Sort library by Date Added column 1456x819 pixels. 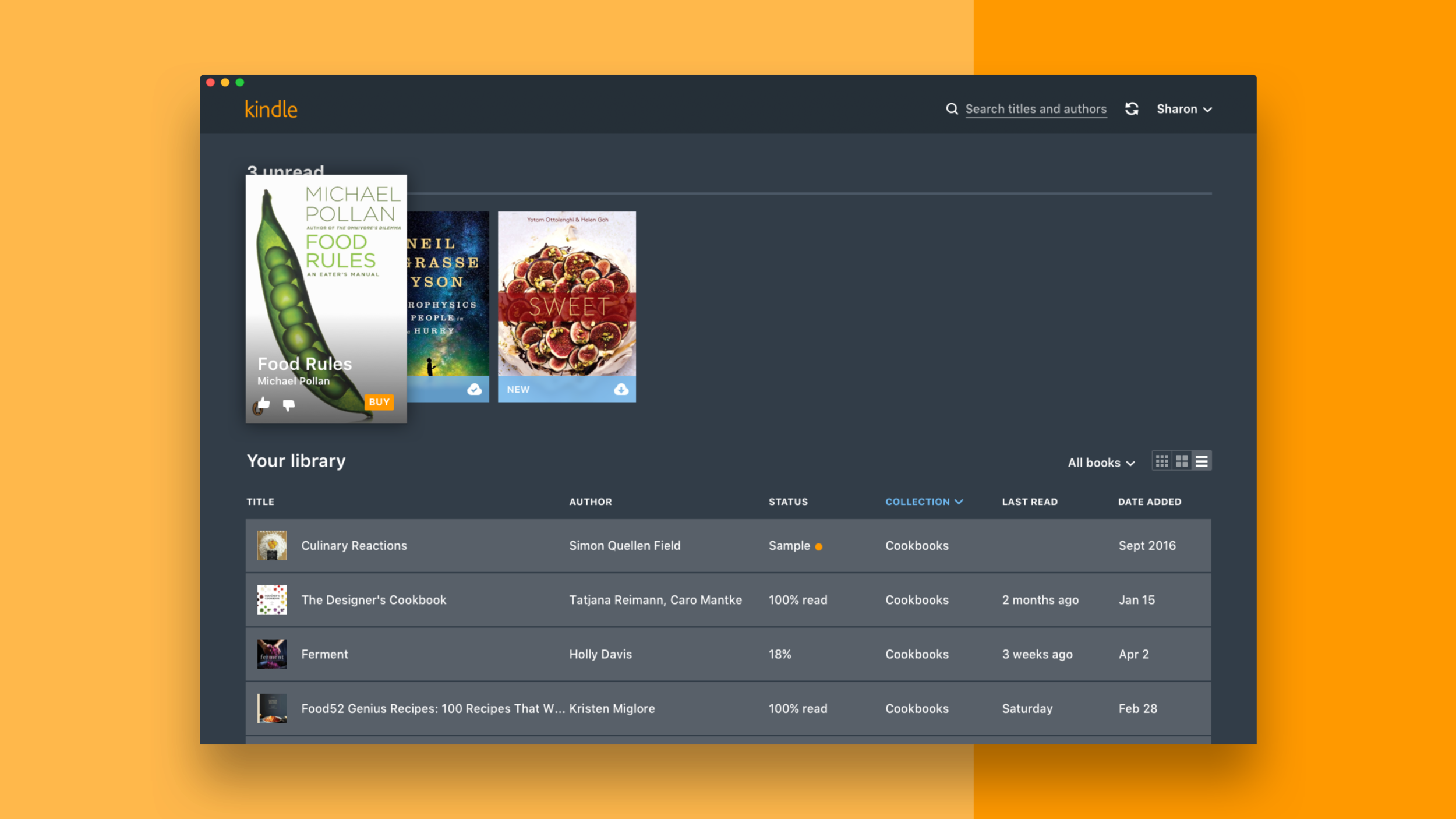pos(1149,502)
